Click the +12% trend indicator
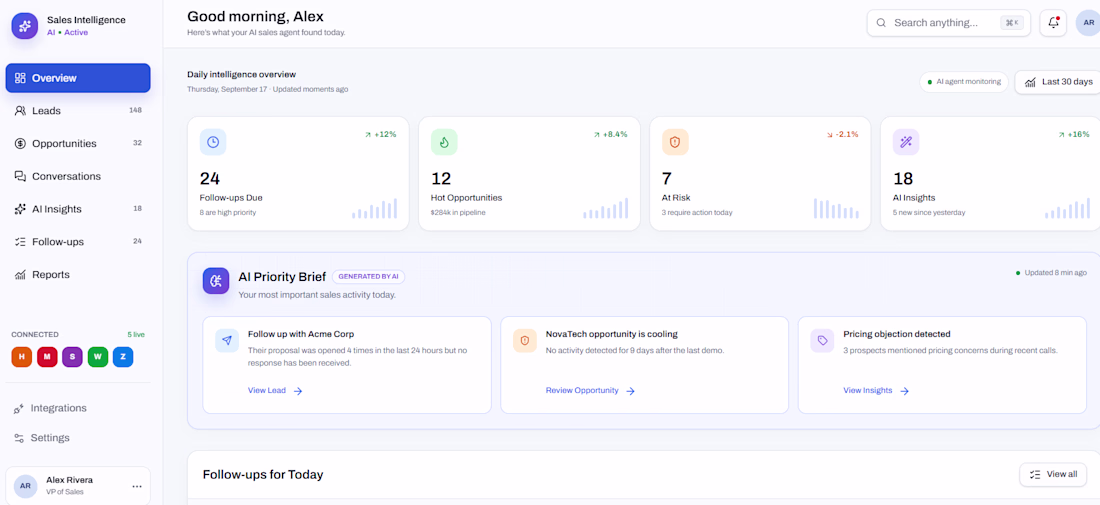 click(x=380, y=134)
